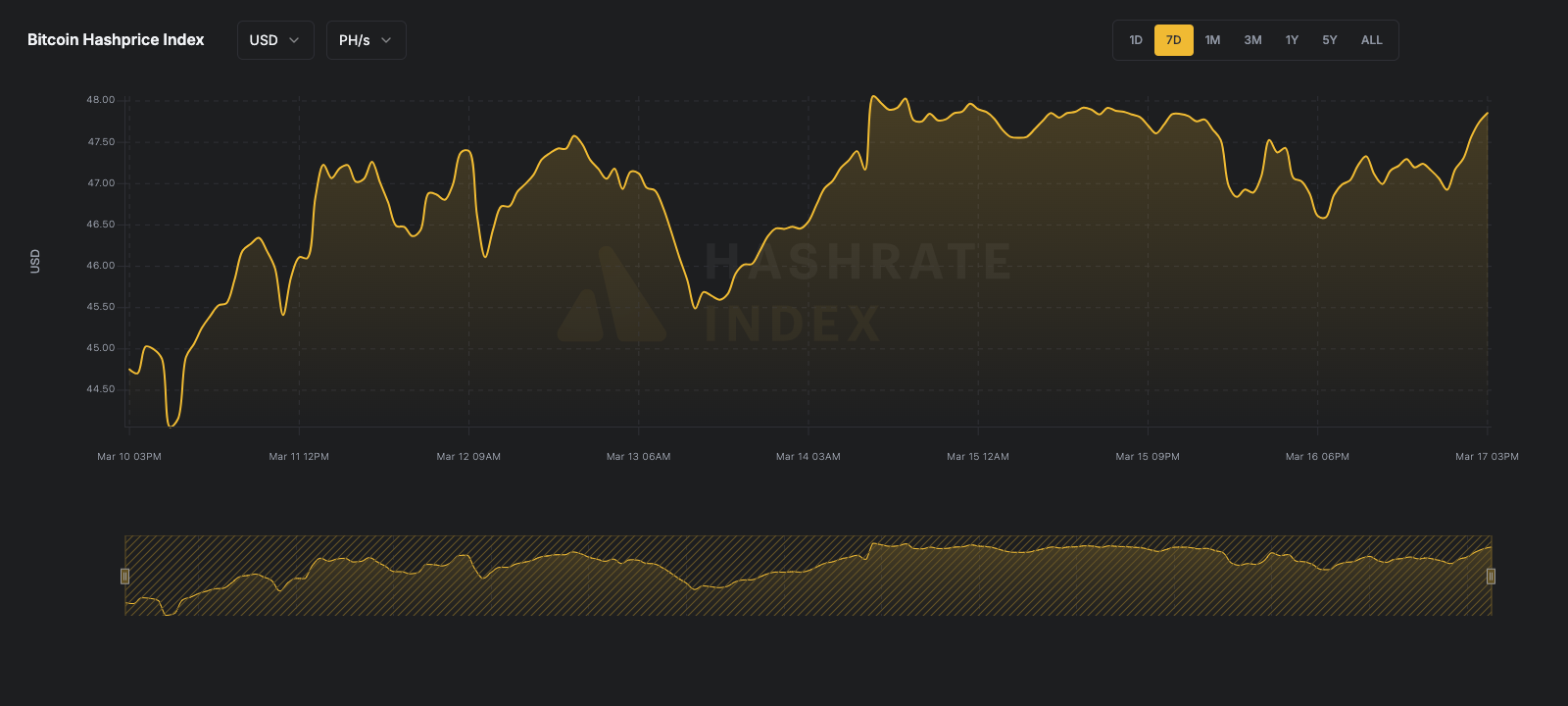Choose the 1Y time range

[1292, 40]
